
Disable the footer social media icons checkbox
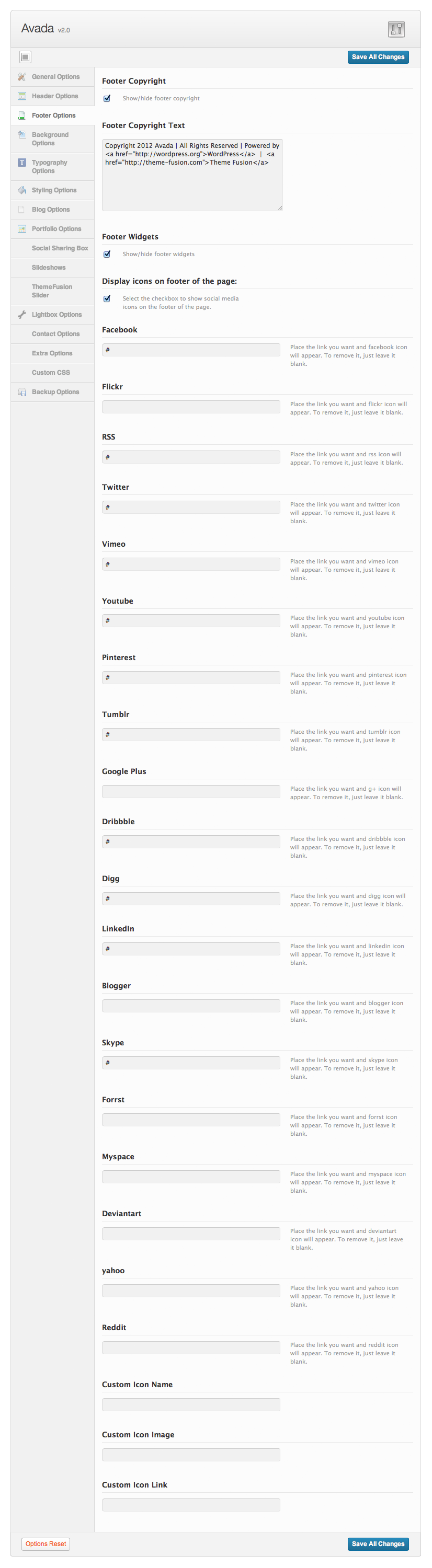pos(107,298)
